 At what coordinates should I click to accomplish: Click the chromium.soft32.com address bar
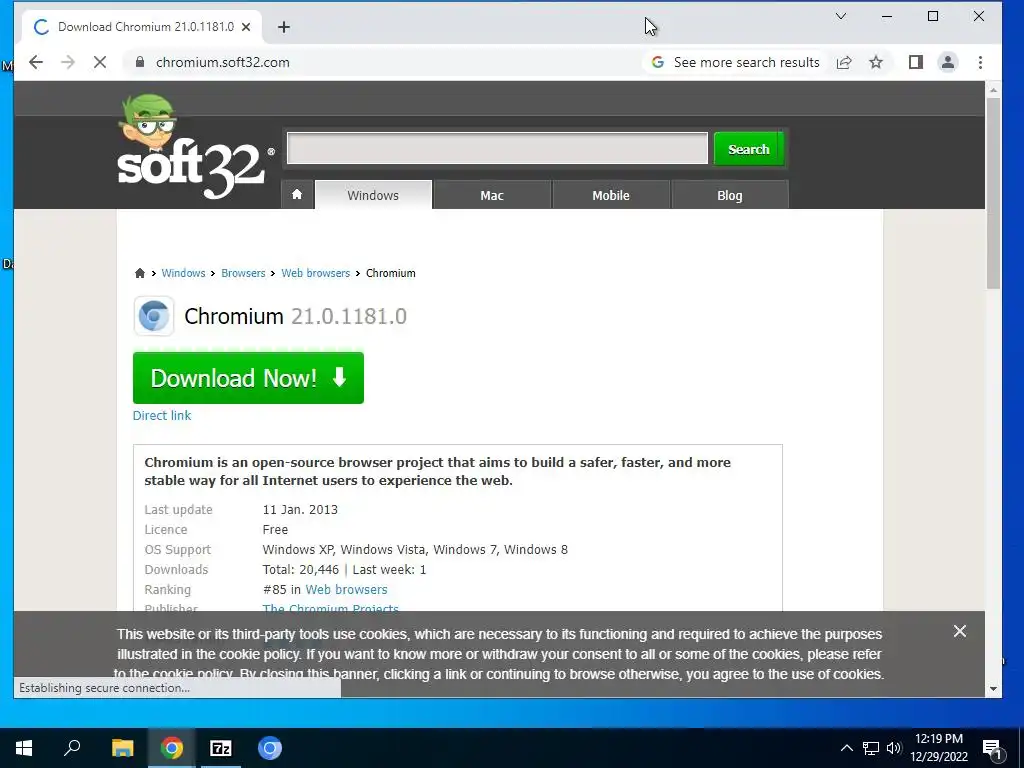[222, 62]
